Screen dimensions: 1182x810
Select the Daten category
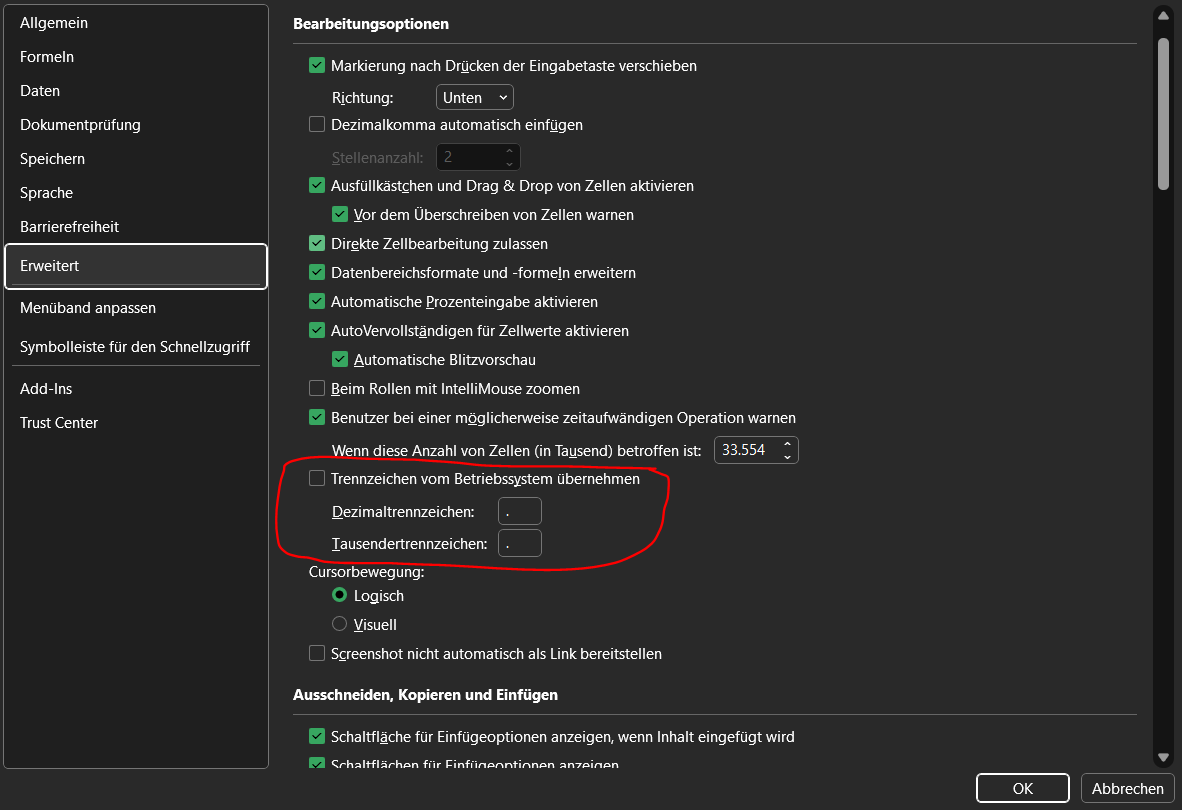point(40,90)
